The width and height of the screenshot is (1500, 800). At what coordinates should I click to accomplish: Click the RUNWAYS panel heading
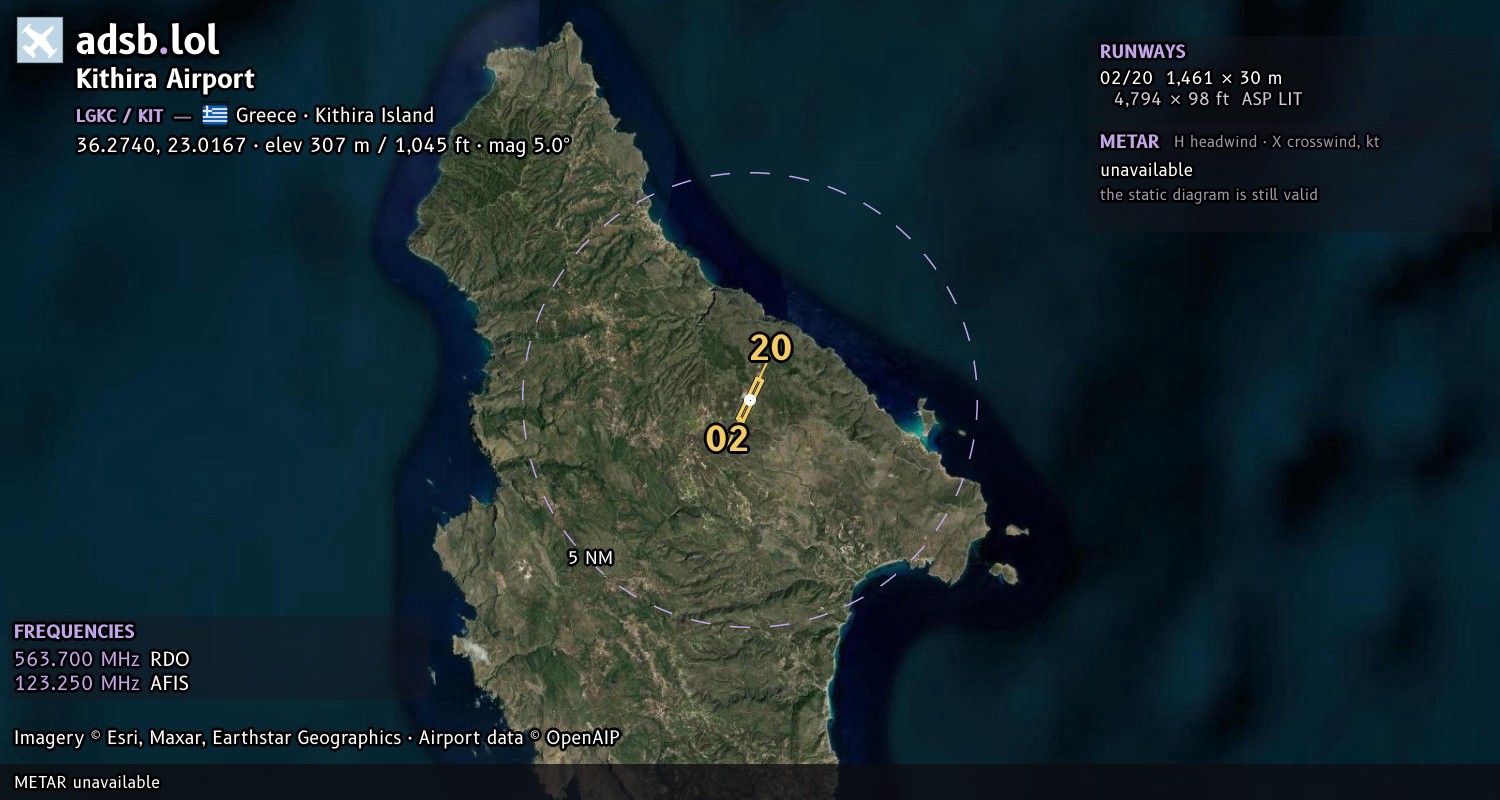pos(1143,52)
